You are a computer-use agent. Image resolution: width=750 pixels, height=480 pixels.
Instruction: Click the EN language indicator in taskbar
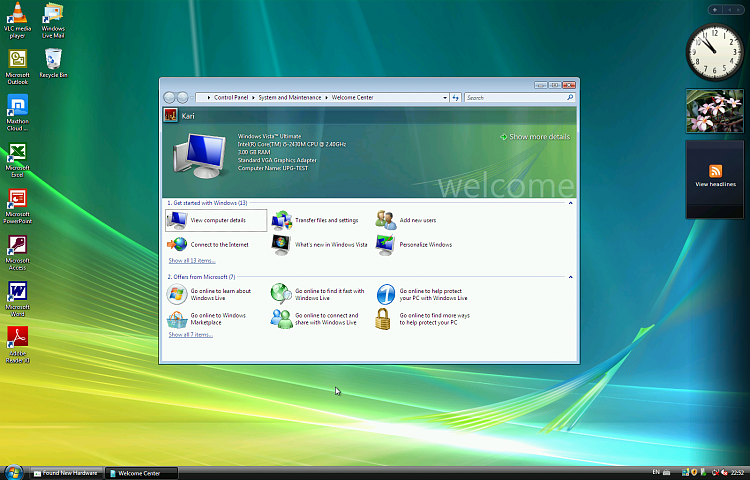coord(656,472)
